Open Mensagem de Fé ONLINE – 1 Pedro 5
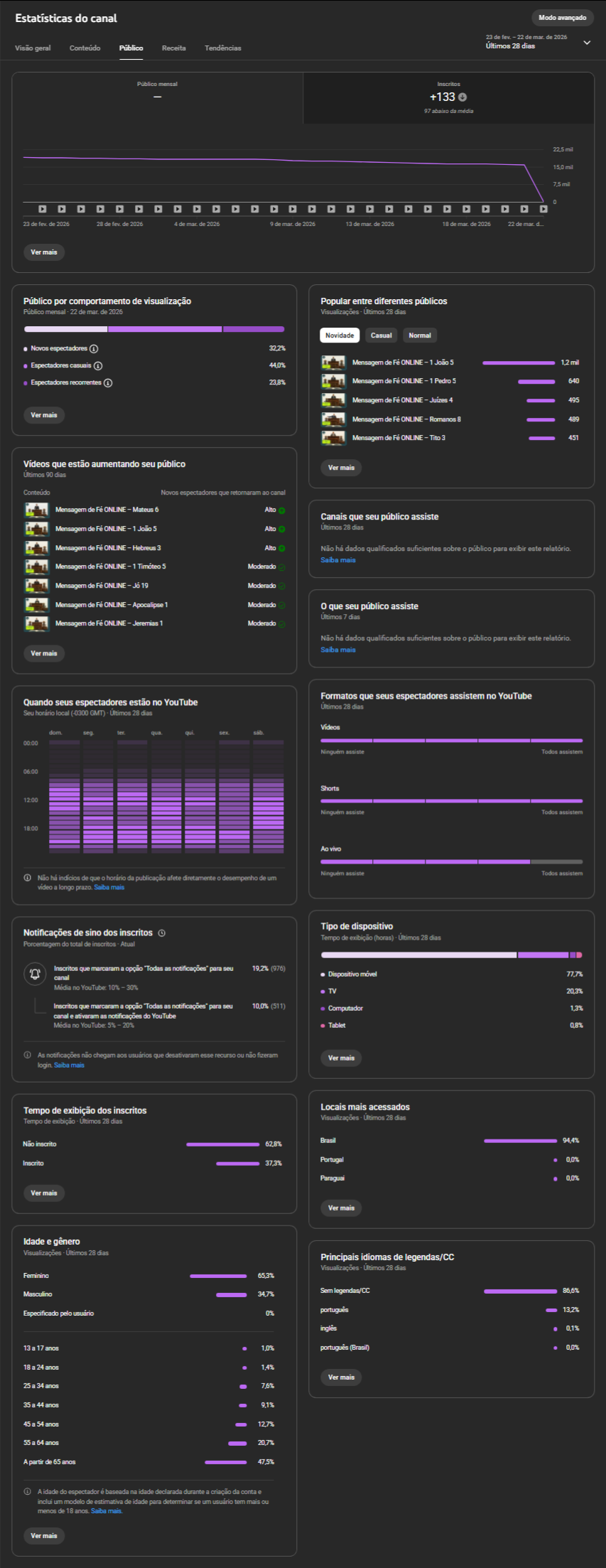This screenshot has width=606, height=1568. coord(404,381)
